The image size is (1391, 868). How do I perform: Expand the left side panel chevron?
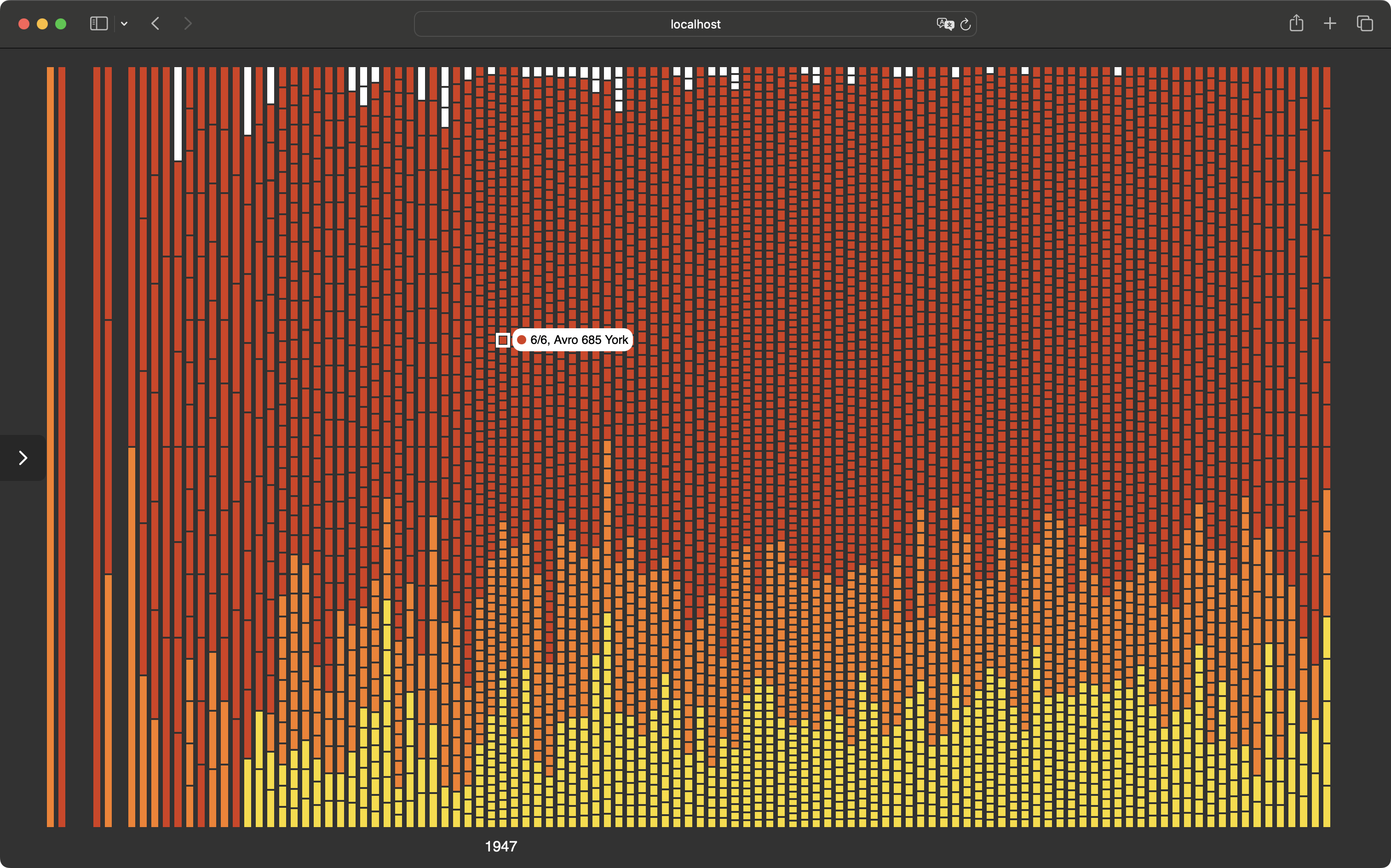click(23, 457)
